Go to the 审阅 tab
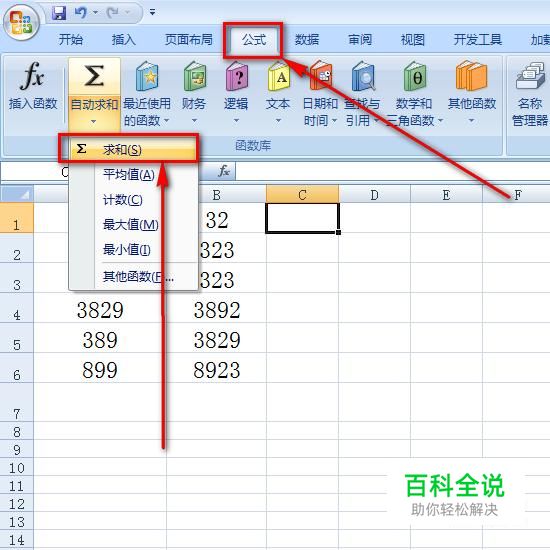550x550 pixels. click(360, 40)
